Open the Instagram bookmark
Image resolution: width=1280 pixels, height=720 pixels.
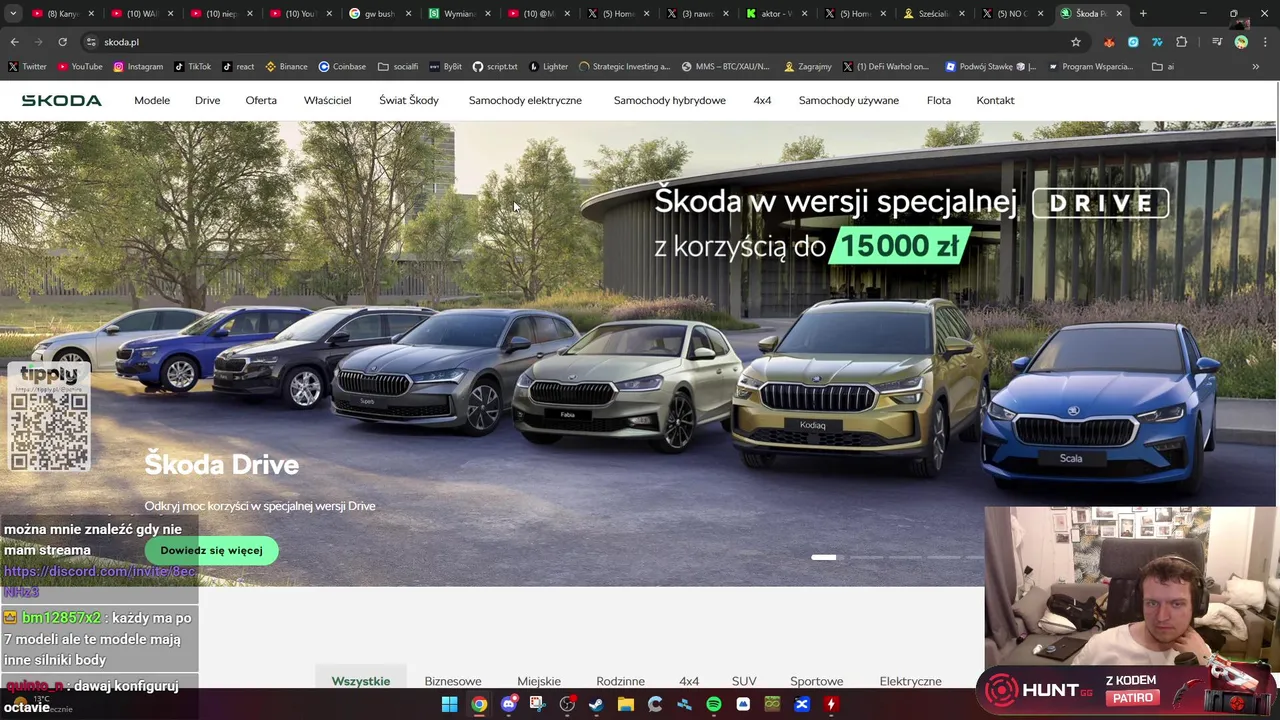click(138, 66)
